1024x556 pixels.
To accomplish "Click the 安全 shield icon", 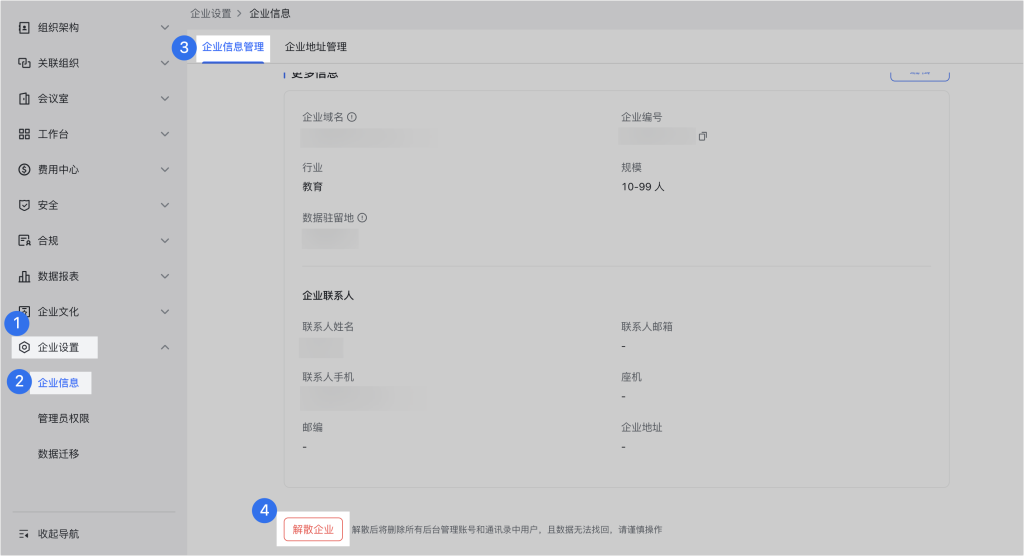I will 24,205.
